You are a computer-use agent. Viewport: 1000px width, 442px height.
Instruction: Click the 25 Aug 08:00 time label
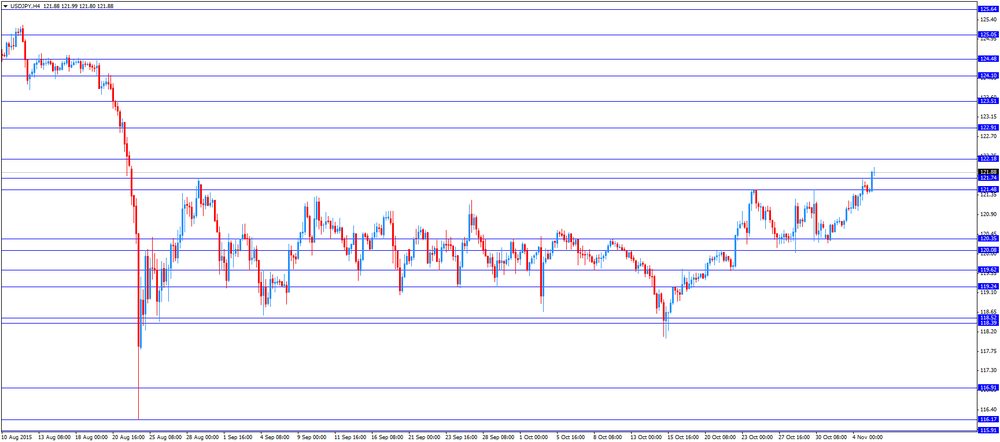[165, 438]
